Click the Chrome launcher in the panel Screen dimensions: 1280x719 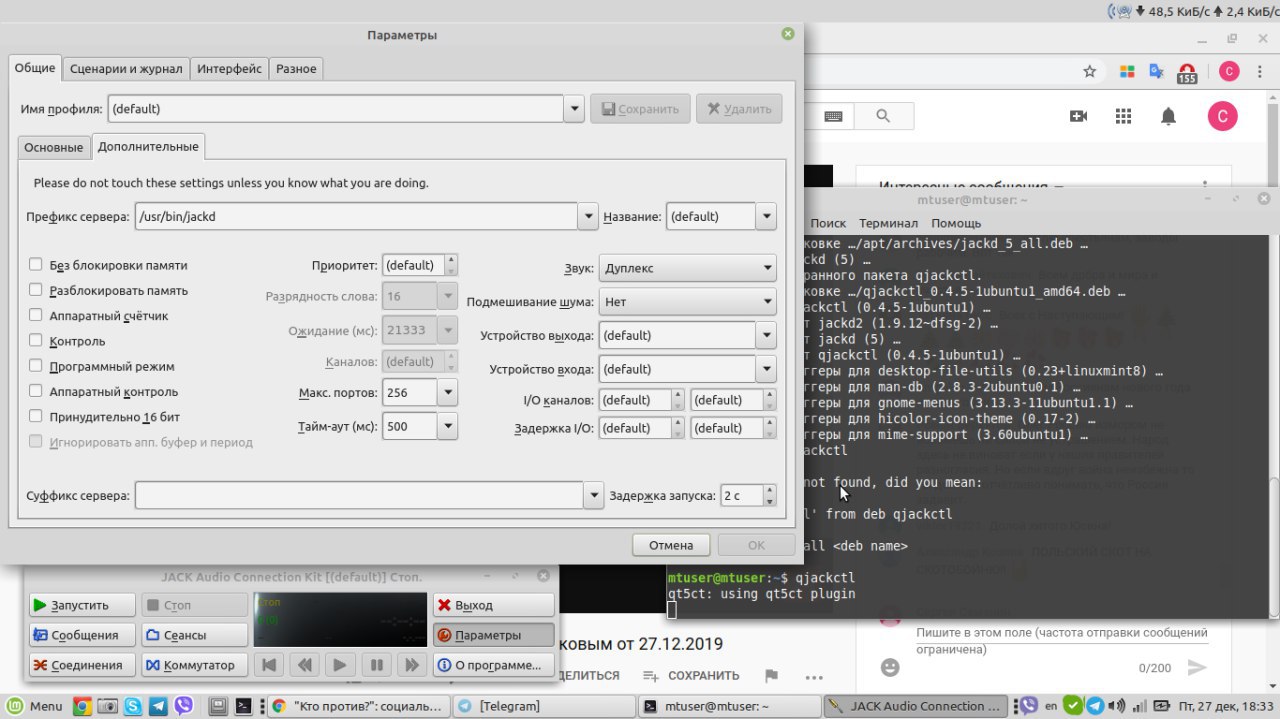(82, 706)
